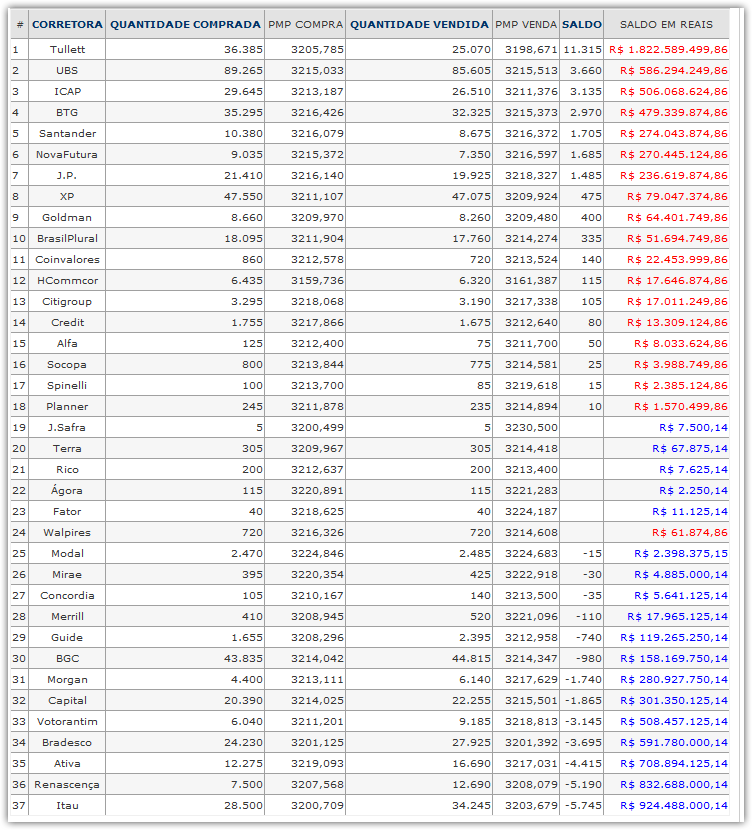The height and width of the screenshot is (830, 752).
Task: Click the Credit broker cell
Action: 67,322
